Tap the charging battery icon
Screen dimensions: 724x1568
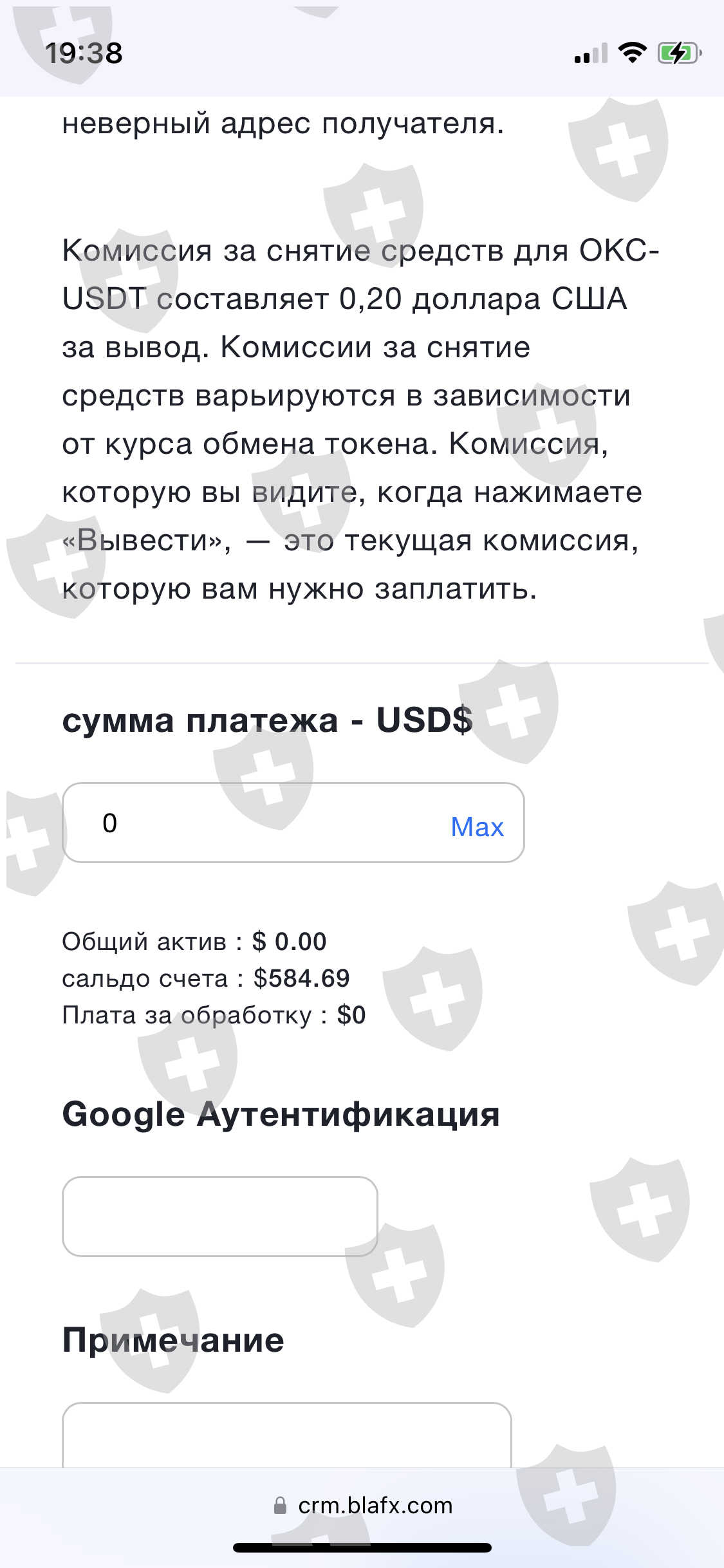coord(678,53)
